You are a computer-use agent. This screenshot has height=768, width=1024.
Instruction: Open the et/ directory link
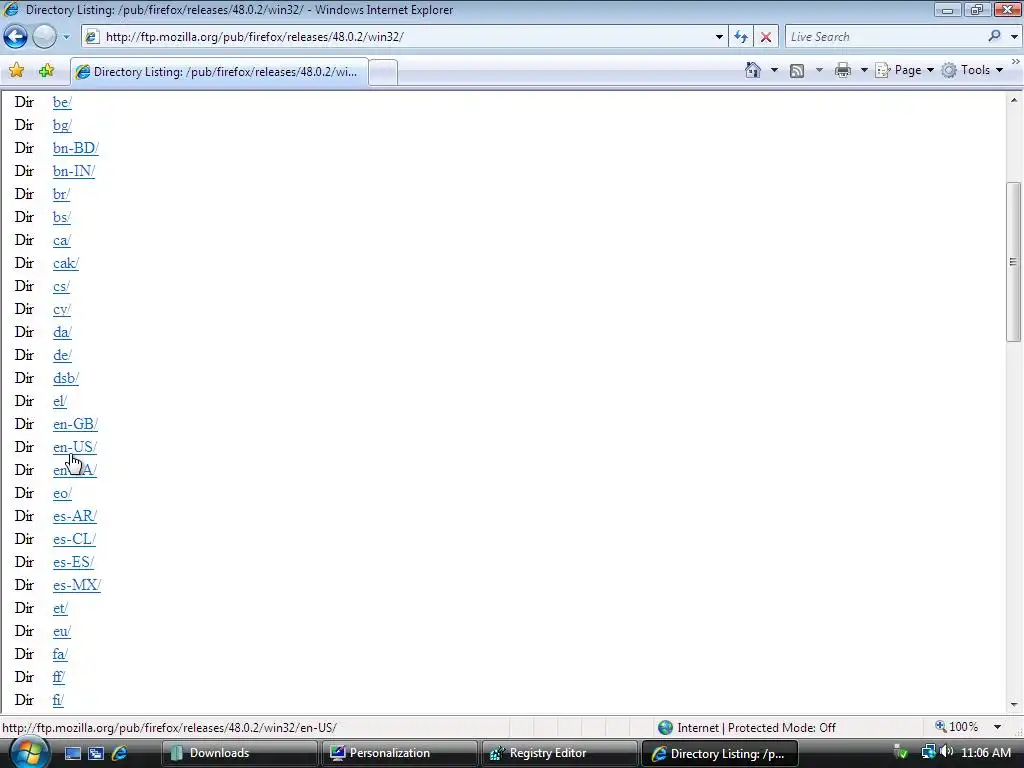(60, 608)
